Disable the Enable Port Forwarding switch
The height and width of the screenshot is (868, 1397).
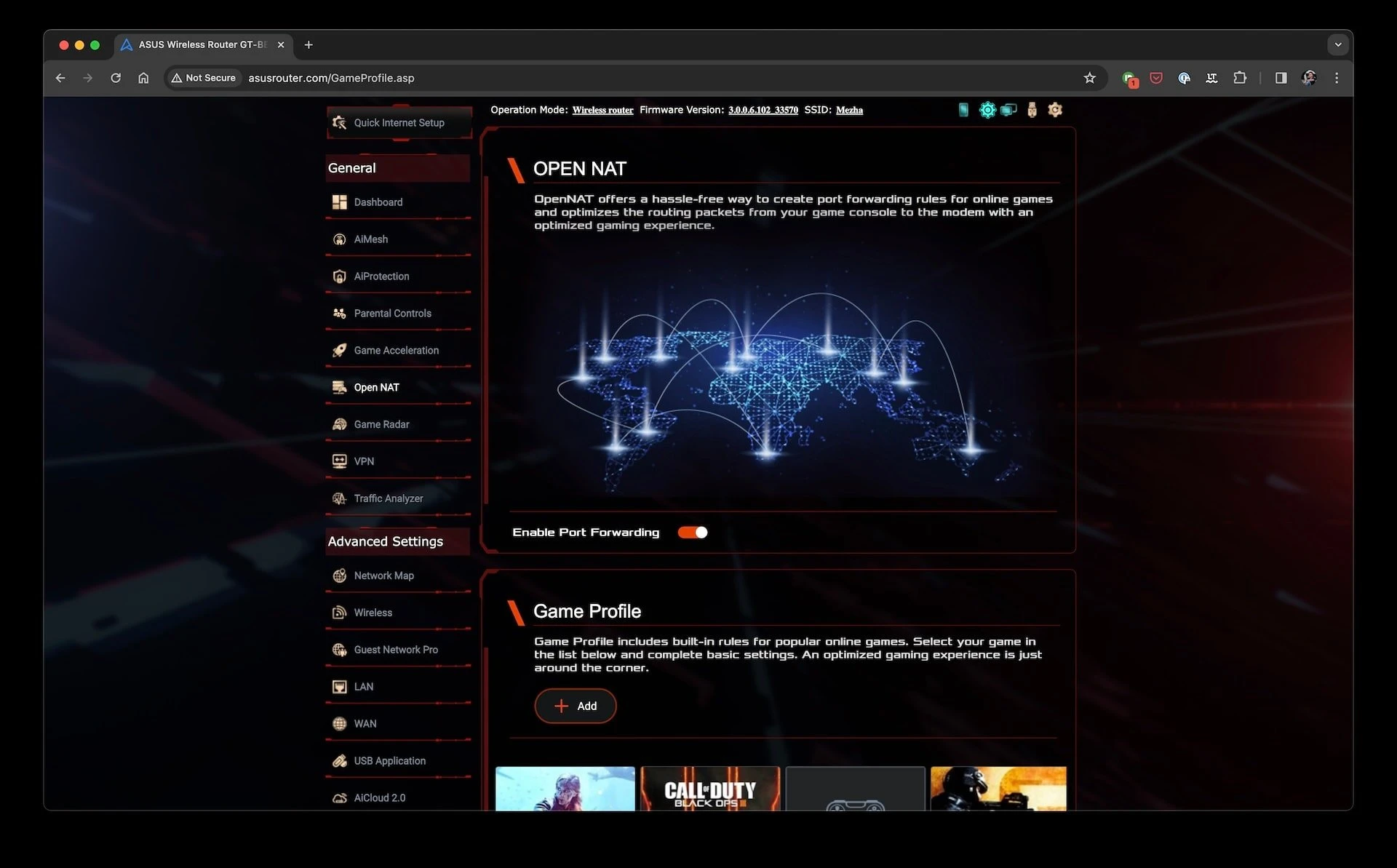pyautogui.click(x=693, y=533)
